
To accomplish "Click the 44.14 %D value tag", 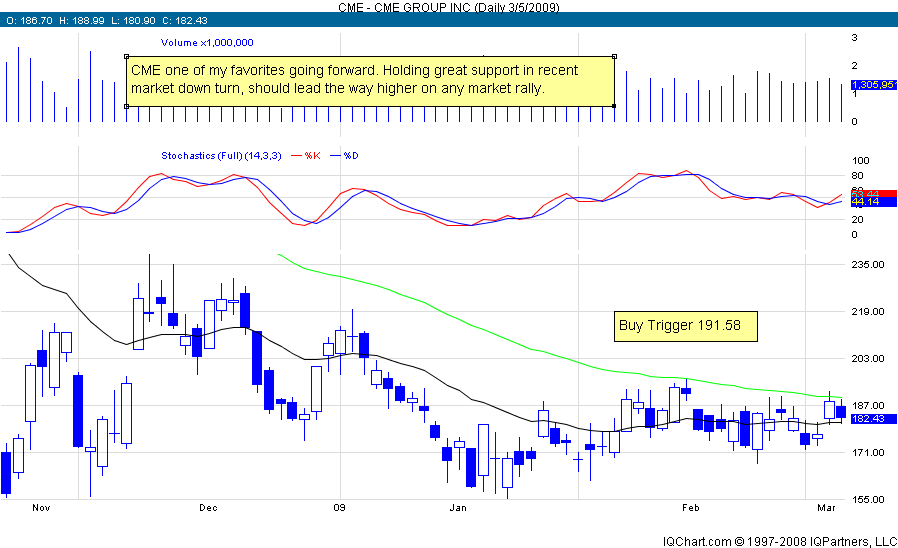I will 873,202.
